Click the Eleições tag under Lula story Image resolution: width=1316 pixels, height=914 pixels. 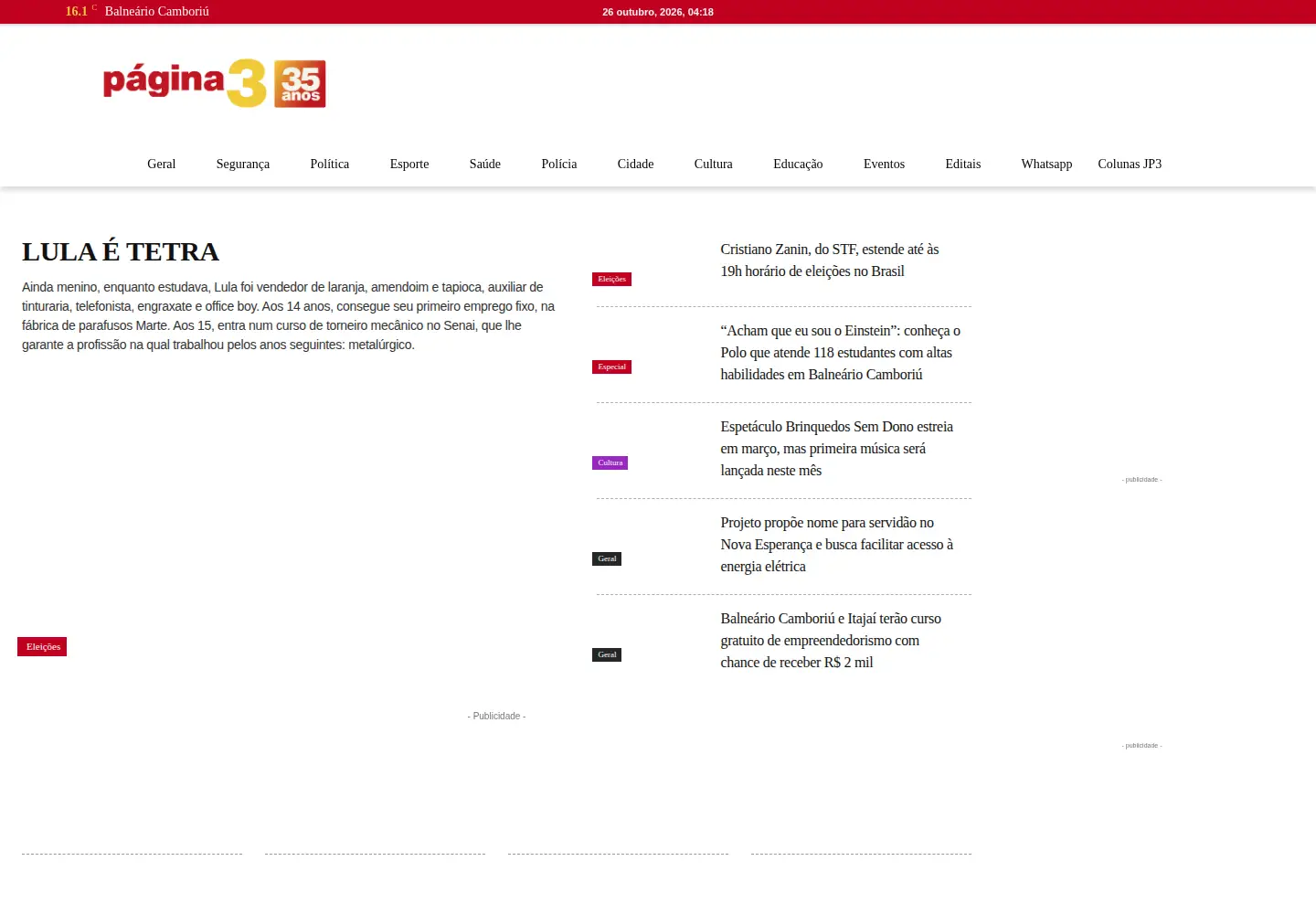coord(42,647)
